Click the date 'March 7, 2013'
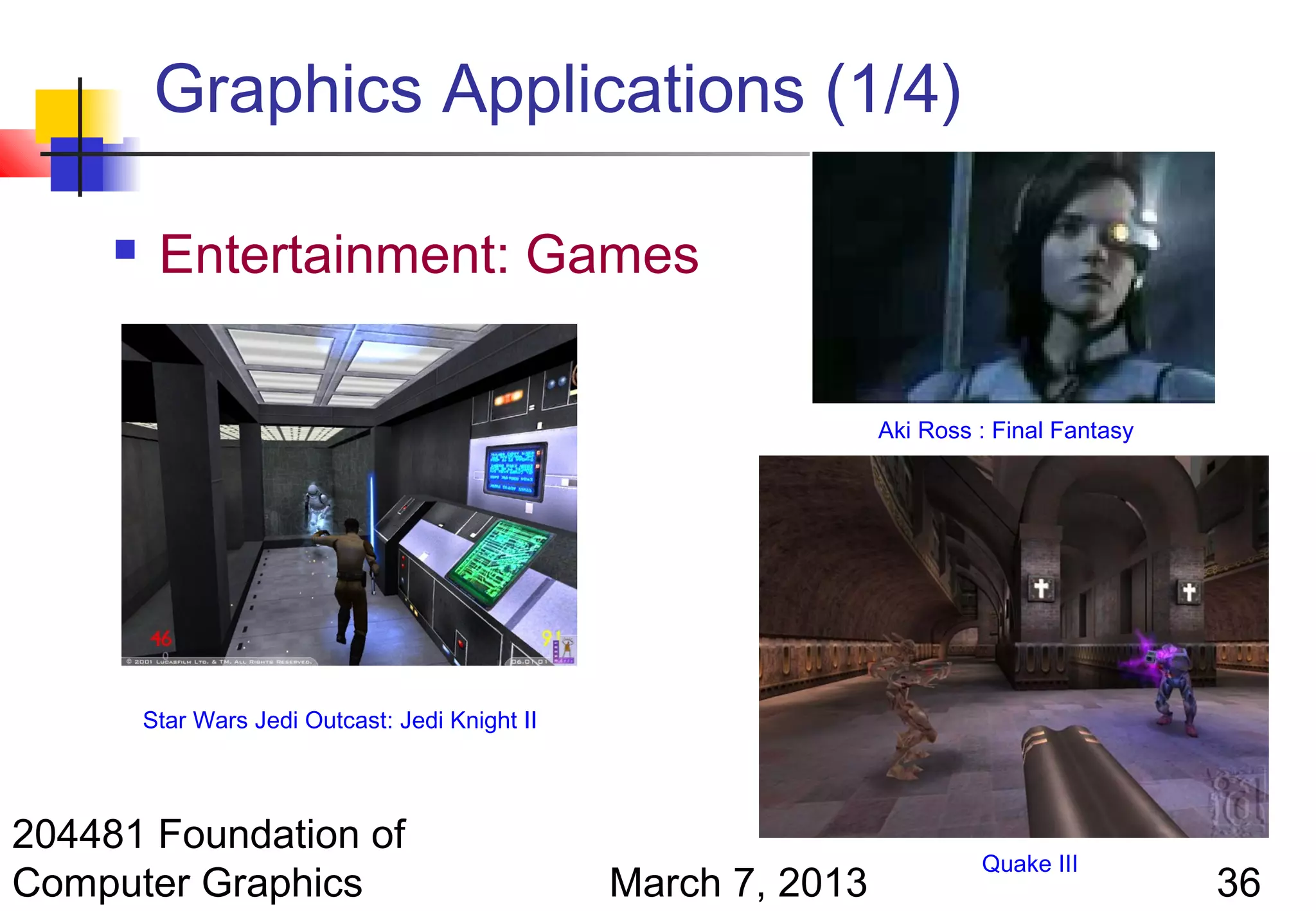 click(738, 882)
